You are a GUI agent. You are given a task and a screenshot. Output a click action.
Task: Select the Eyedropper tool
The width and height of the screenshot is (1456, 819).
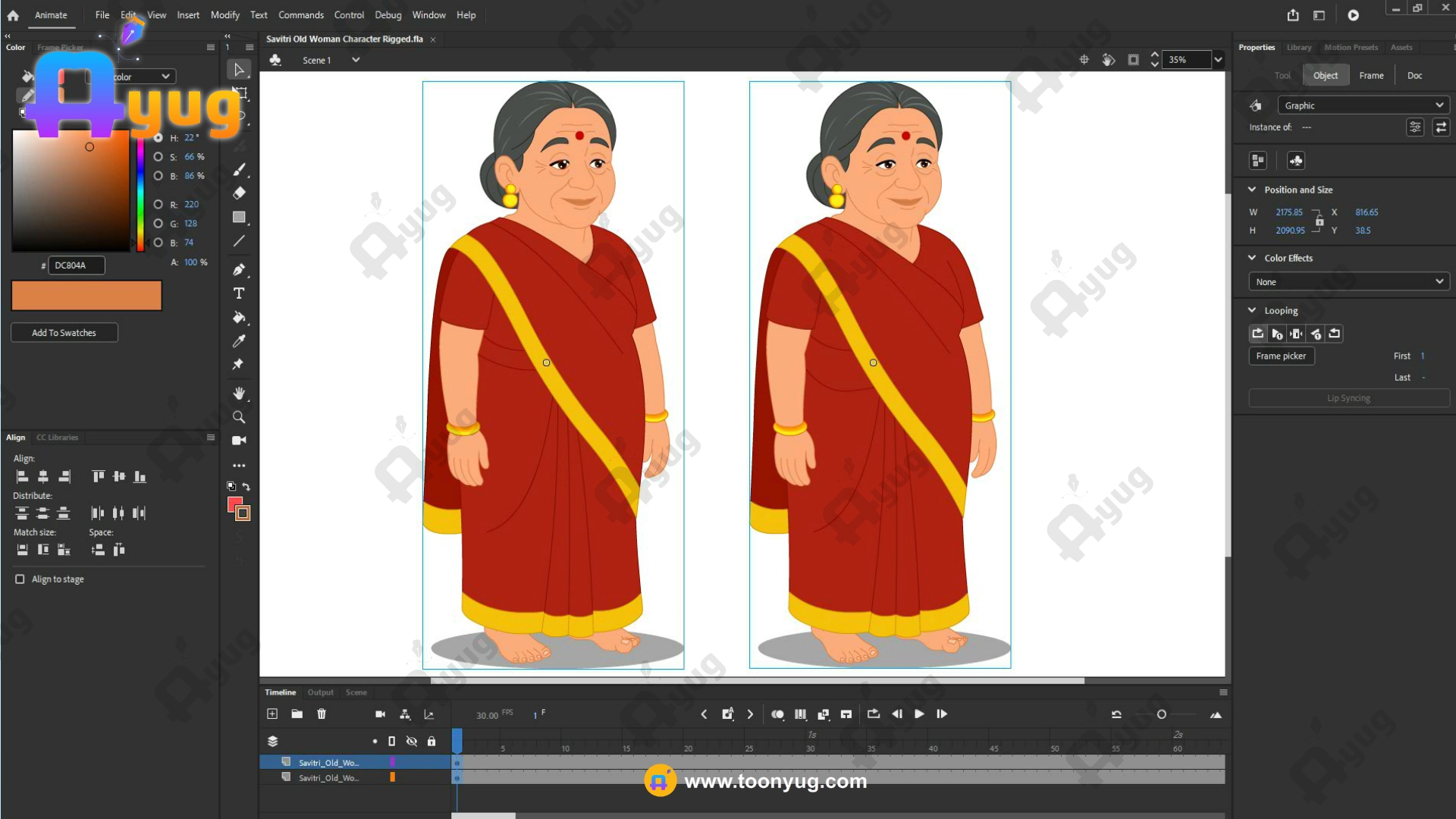[x=239, y=341]
